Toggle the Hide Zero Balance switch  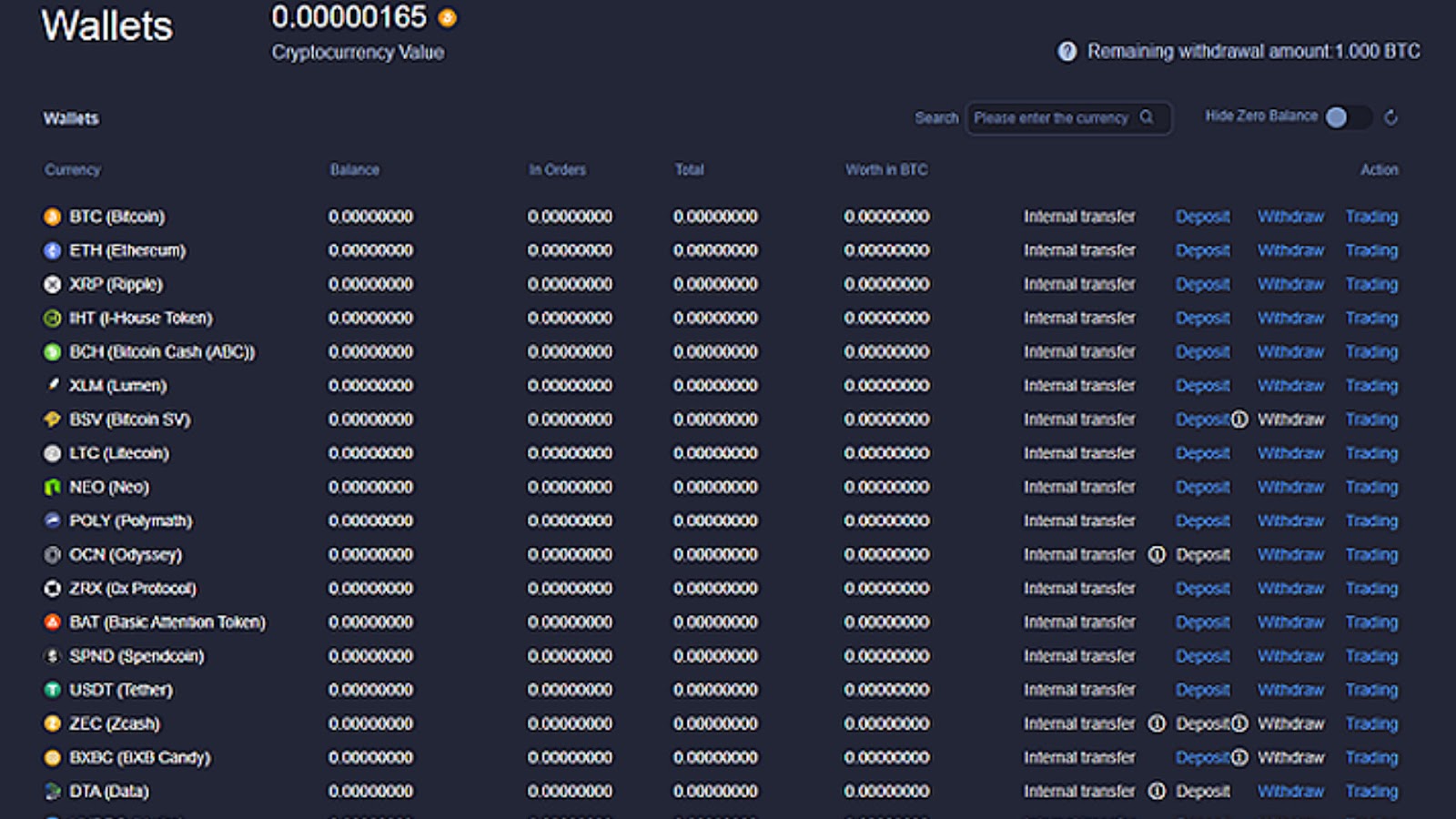click(1348, 117)
